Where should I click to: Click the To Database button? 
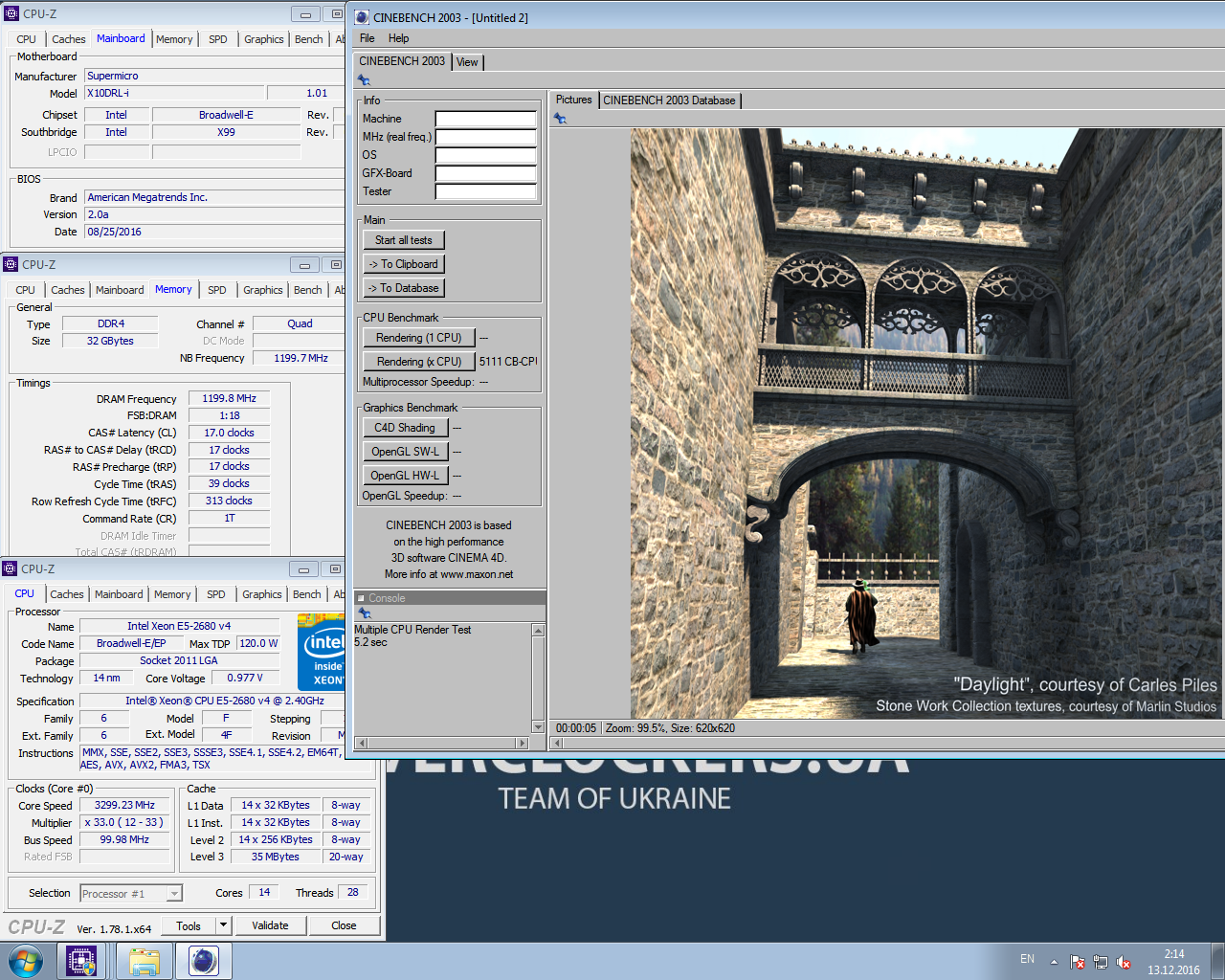point(404,288)
